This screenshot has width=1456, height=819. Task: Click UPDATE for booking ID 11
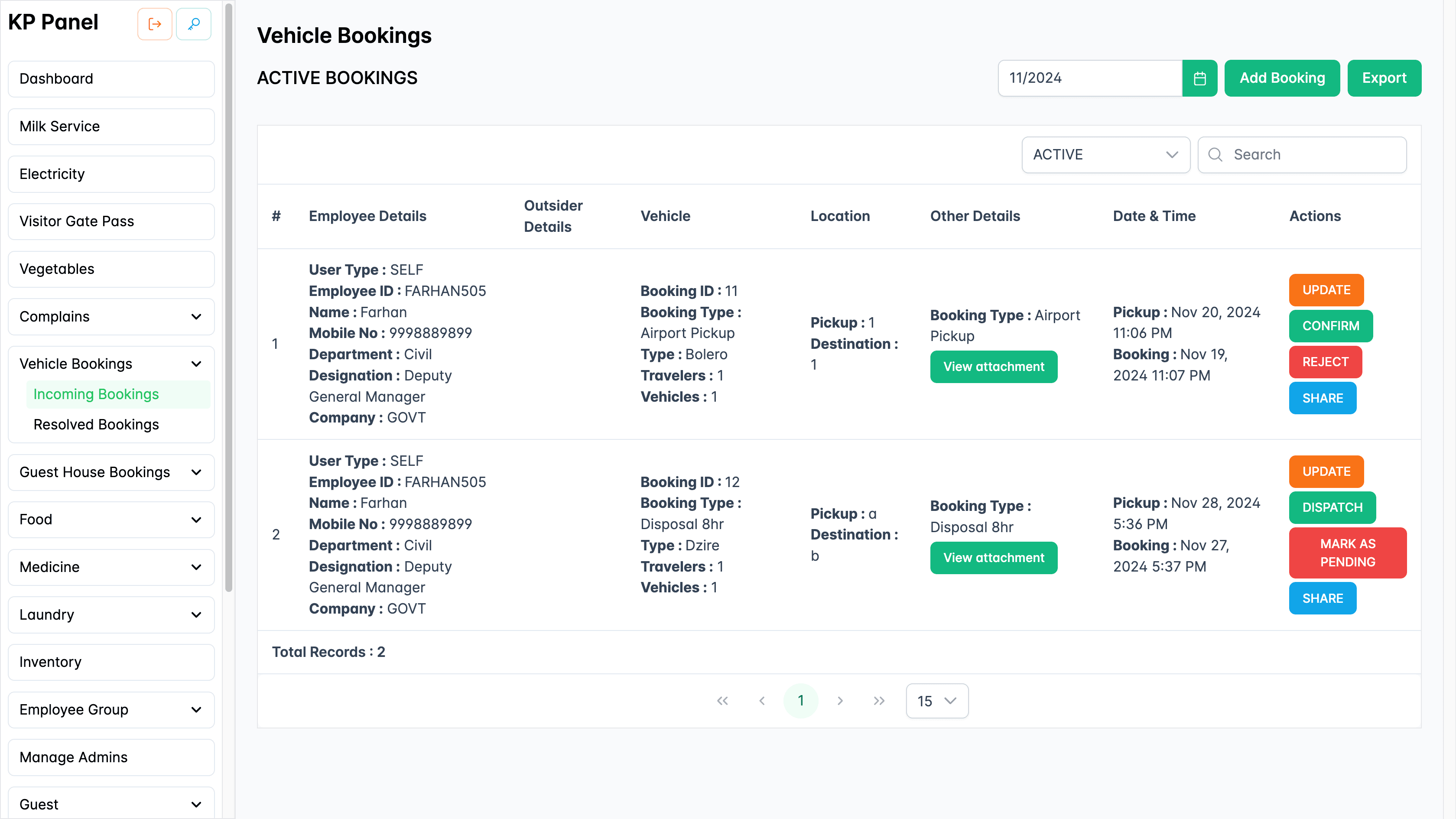pyautogui.click(x=1326, y=290)
